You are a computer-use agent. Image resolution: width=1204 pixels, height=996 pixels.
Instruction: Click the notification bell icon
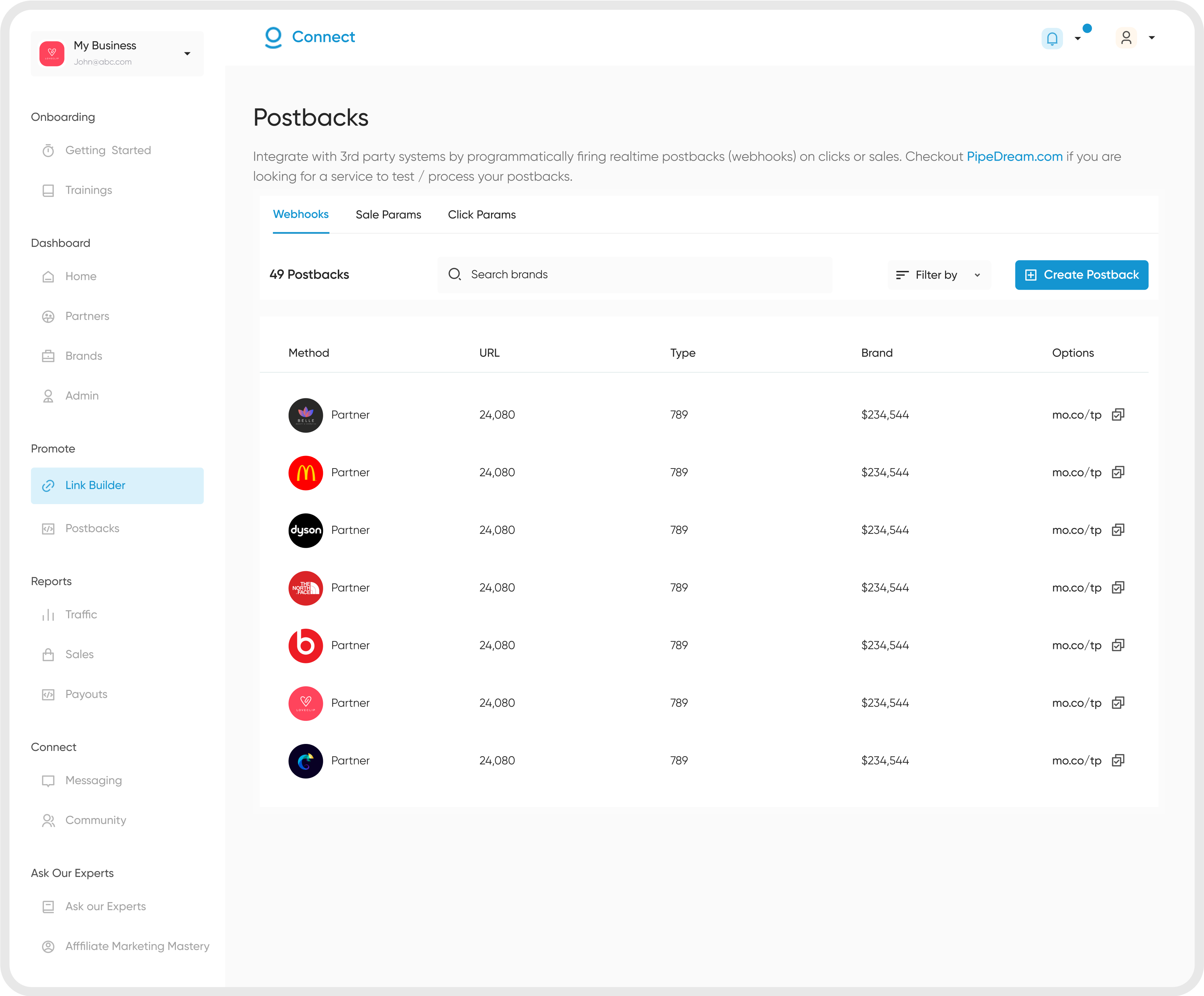point(1051,38)
